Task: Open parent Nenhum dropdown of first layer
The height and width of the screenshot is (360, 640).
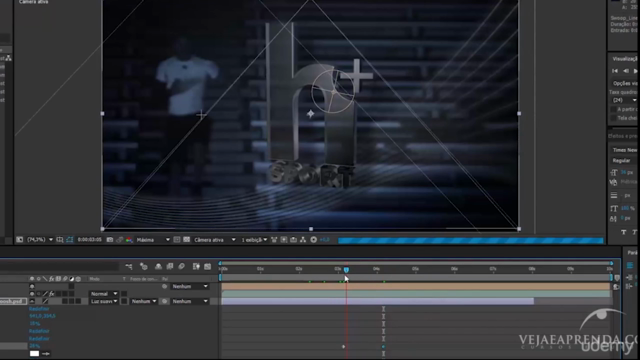Action: point(190,287)
